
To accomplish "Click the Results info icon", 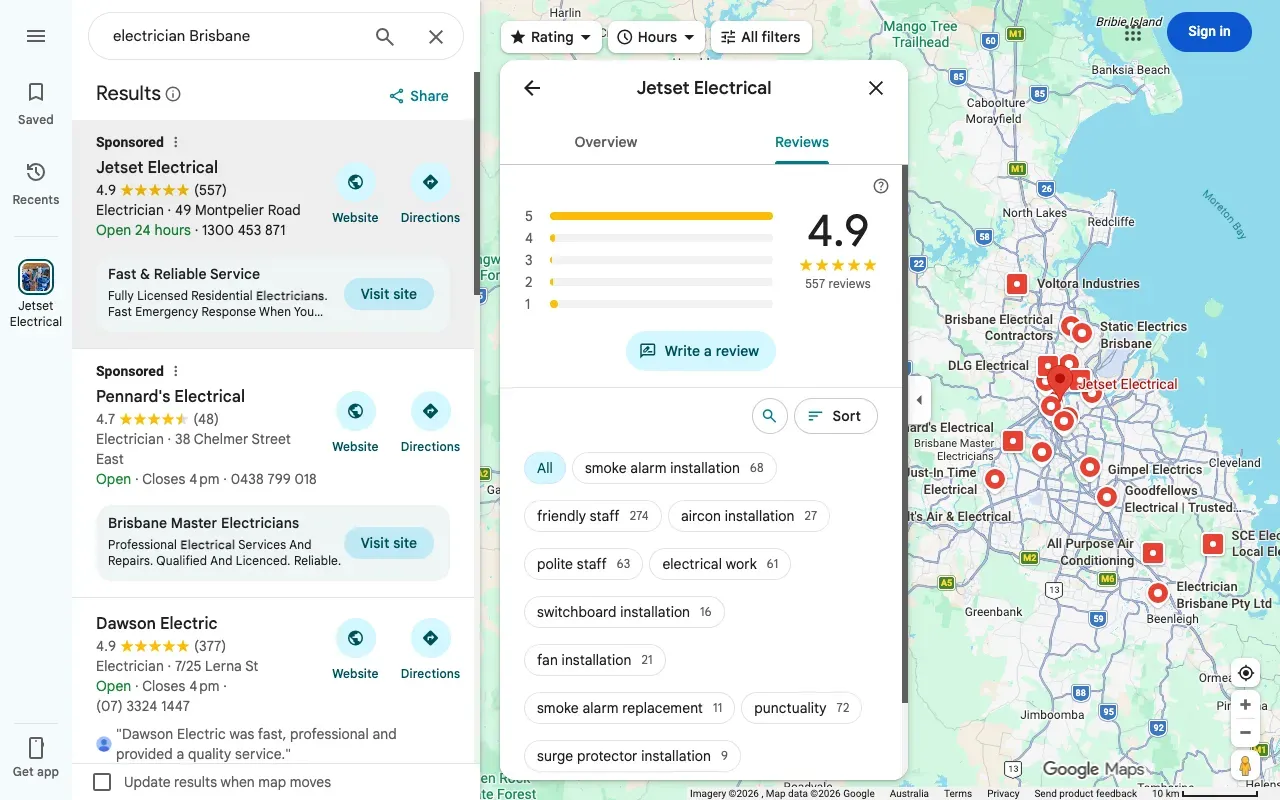I will [x=173, y=94].
